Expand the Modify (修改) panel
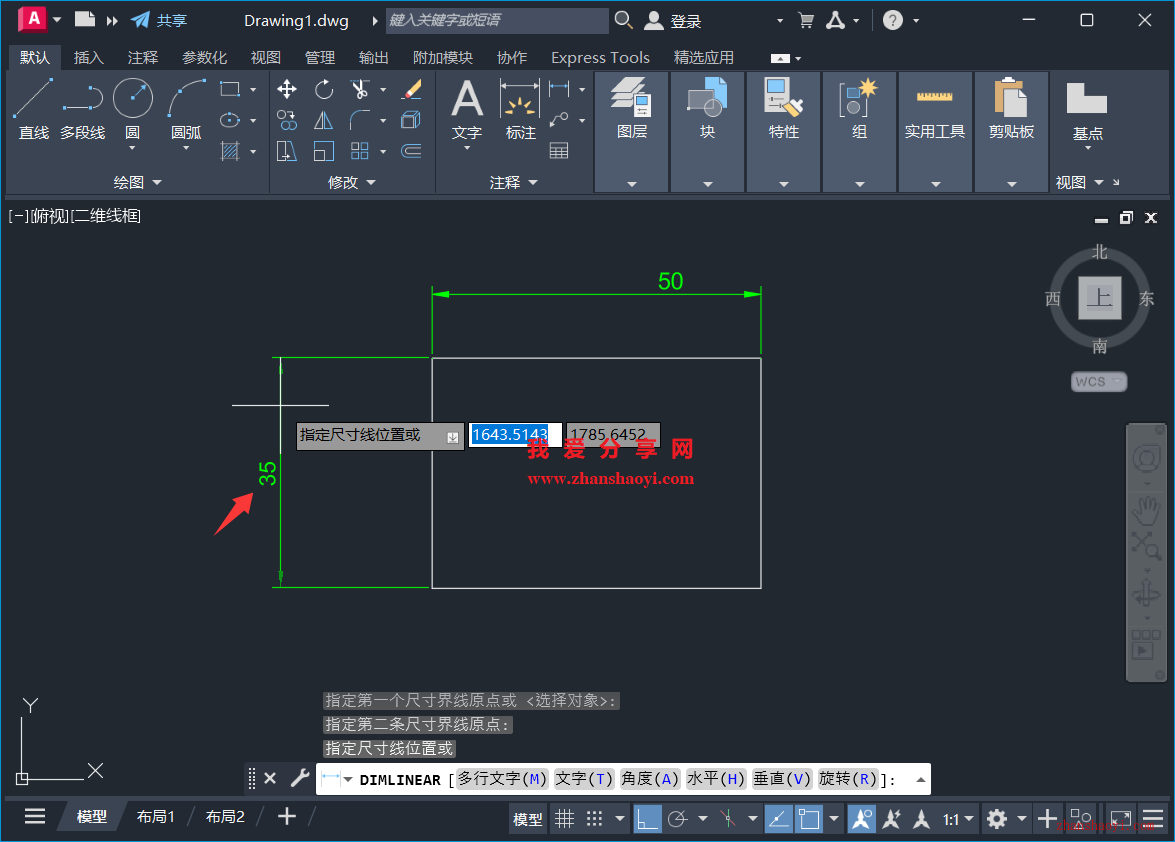The height and width of the screenshot is (842, 1175). 352,182
